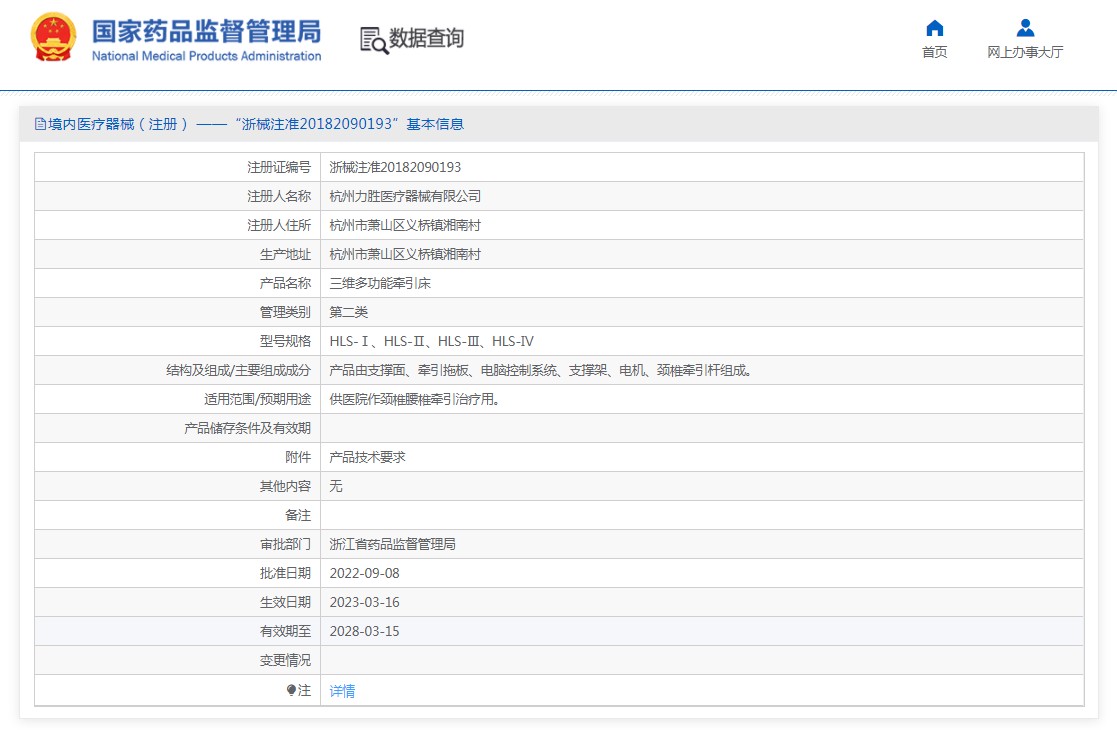
Task: Click 其他内容 value 无
Action: pyautogui.click(x=336, y=486)
